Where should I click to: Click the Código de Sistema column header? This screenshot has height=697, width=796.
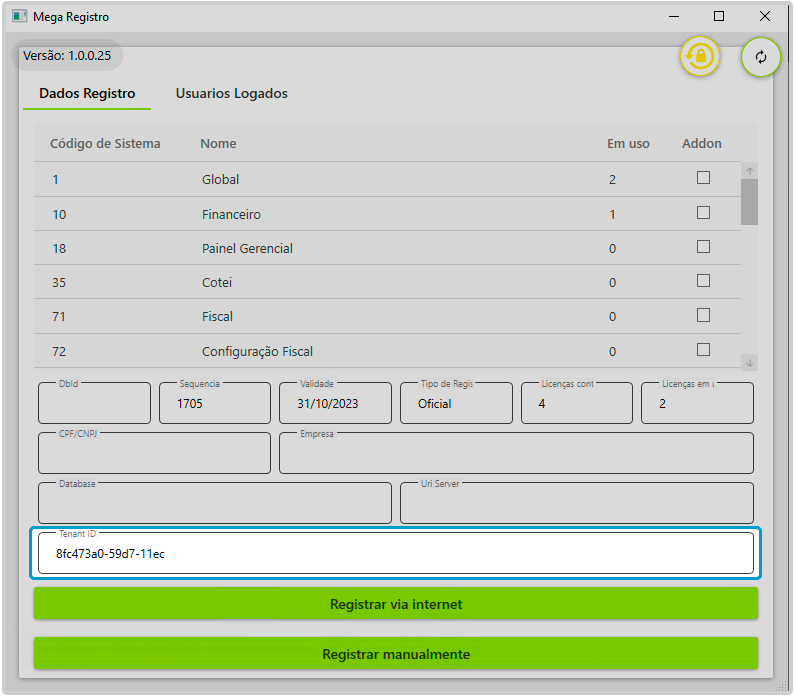click(x=105, y=144)
